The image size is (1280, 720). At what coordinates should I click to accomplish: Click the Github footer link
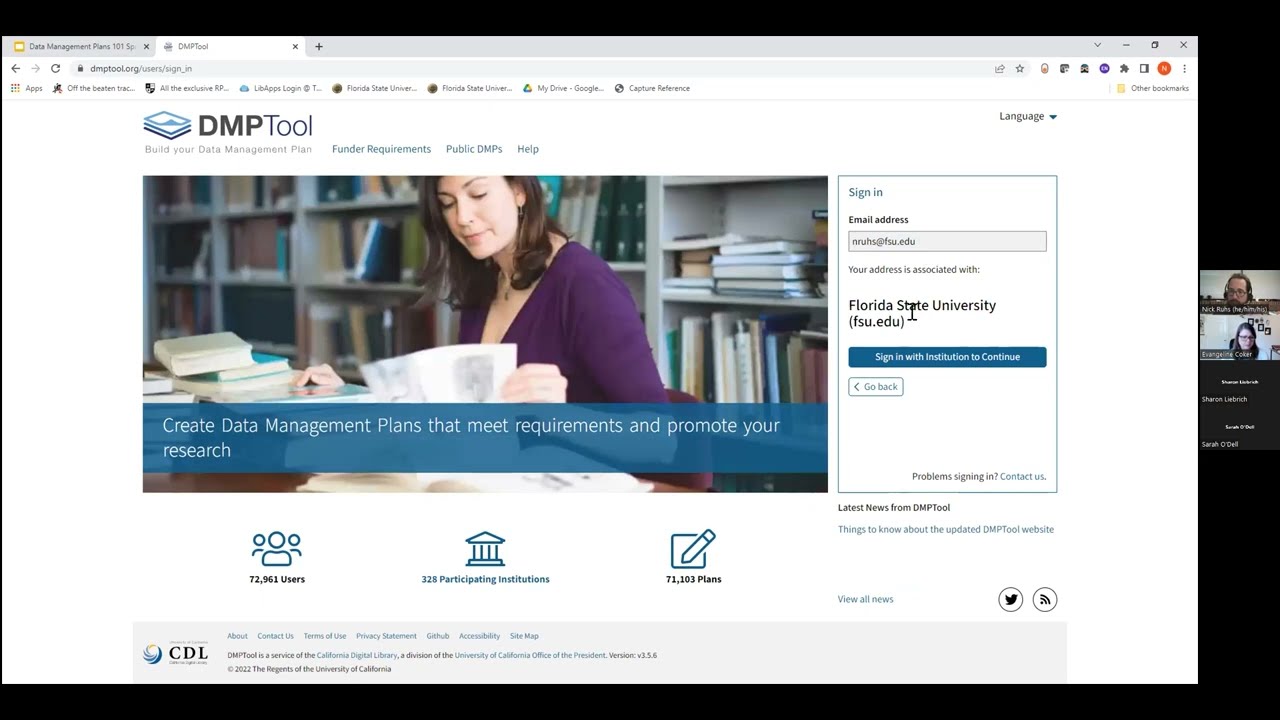[x=438, y=636]
